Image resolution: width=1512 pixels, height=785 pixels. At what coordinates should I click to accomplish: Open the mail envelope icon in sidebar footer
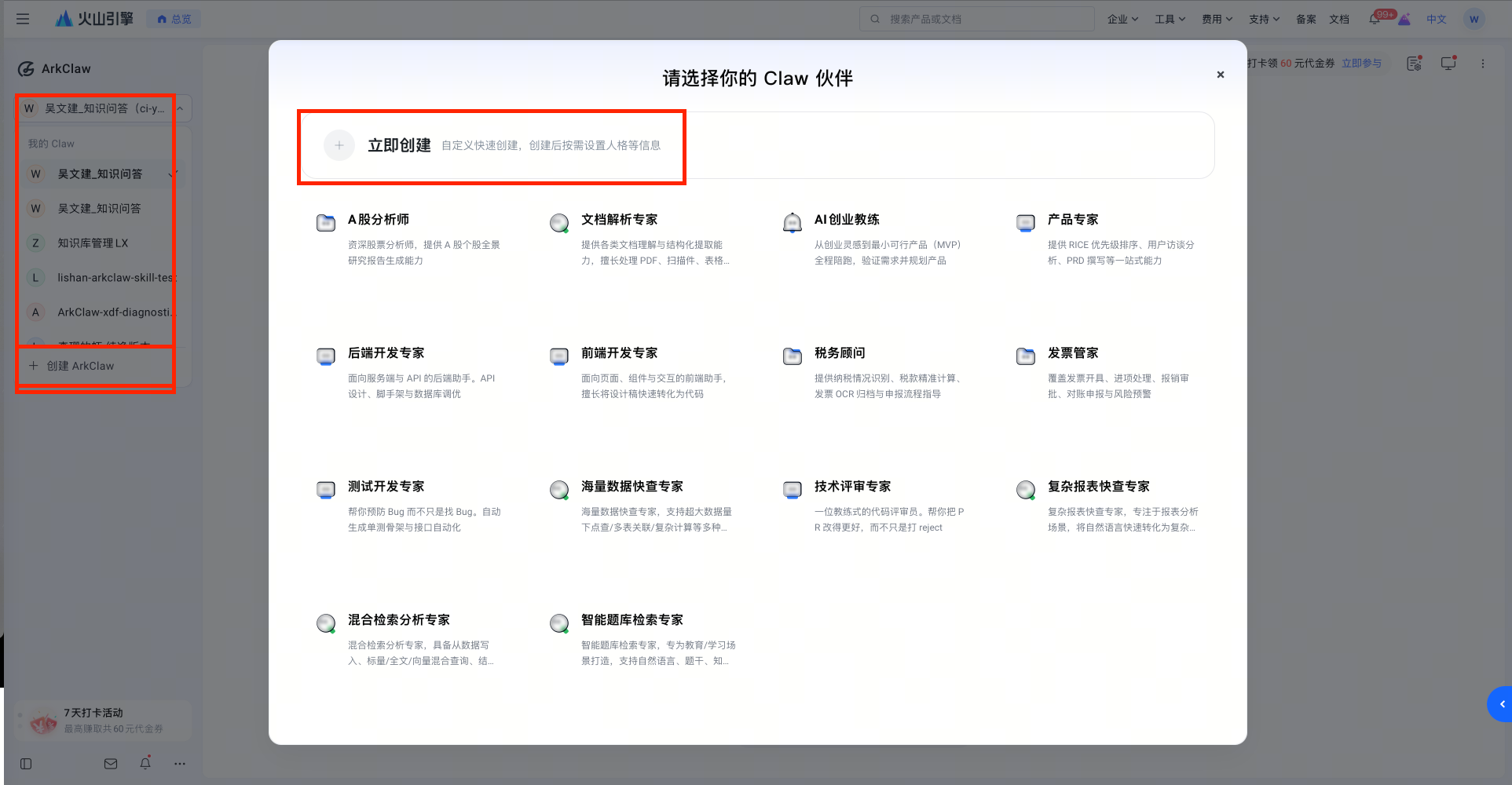pyautogui.click(x=111, y=764)
